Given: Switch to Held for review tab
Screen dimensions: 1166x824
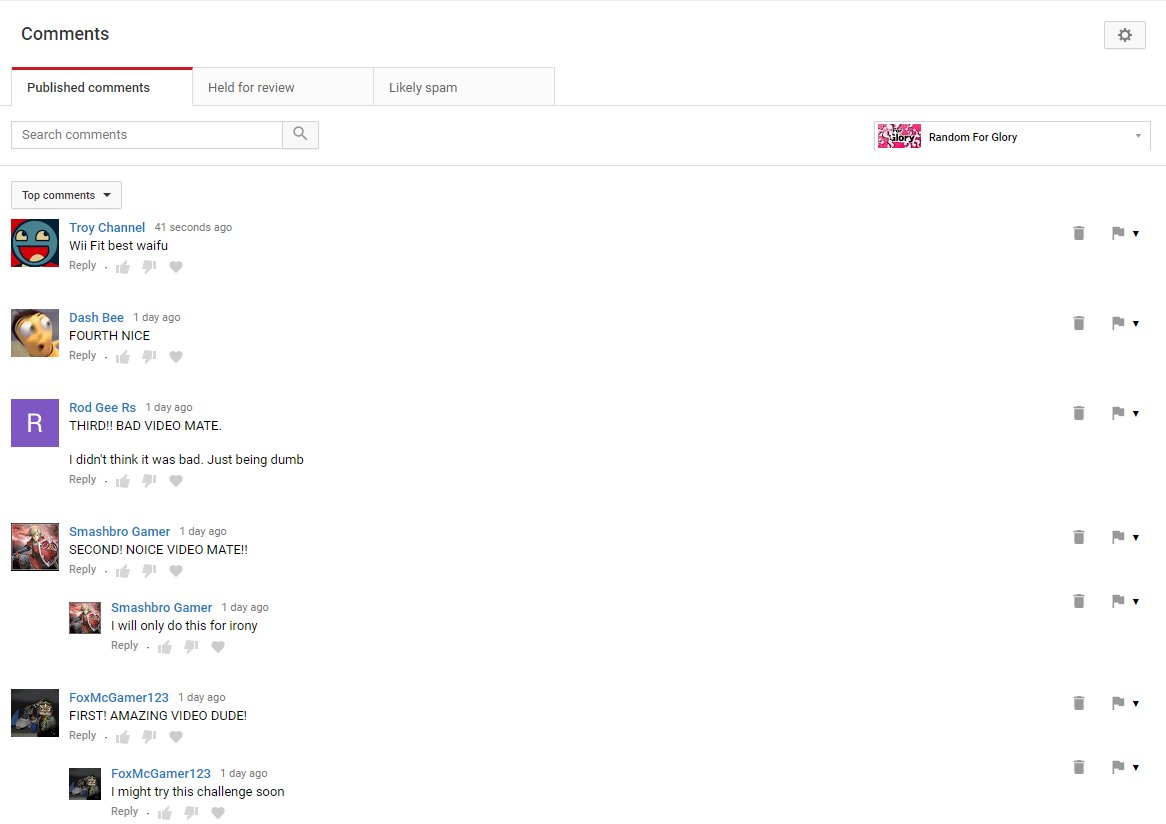Looking at the screenshot, I should pos(283,87).
